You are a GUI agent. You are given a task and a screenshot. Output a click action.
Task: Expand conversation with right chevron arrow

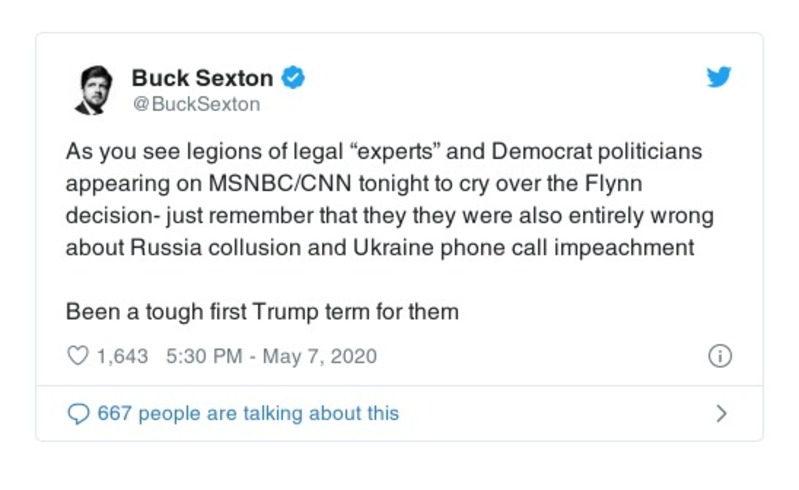pyautogui.click(x=721, y=413)
